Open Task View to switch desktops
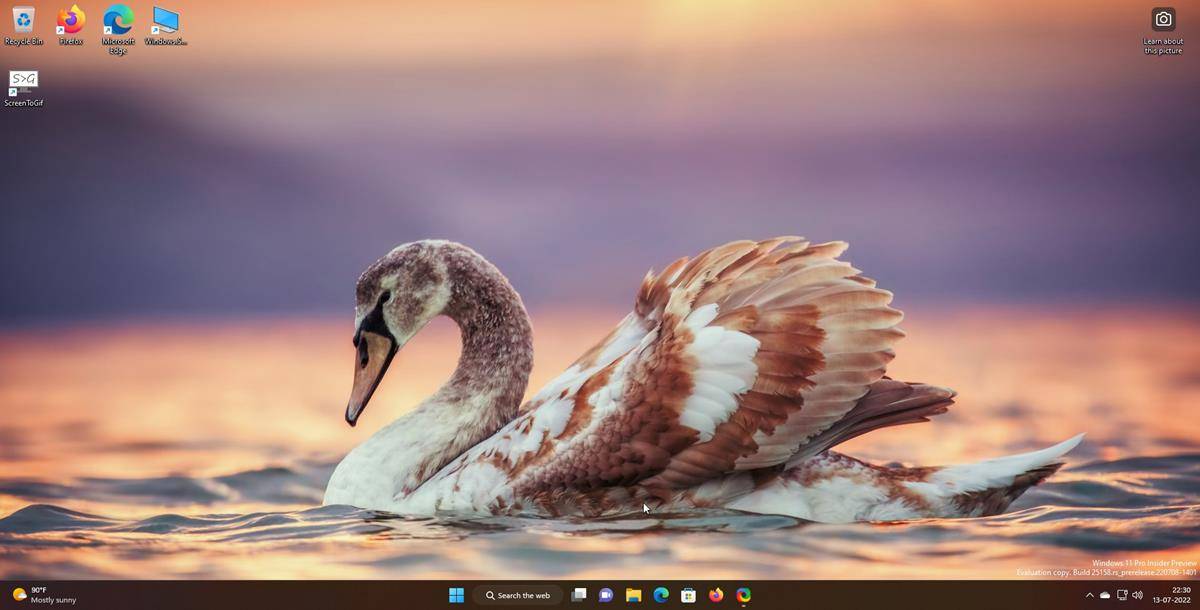Image resolution: width=1200 pixels, height=610 pixels. coord(579,595)
